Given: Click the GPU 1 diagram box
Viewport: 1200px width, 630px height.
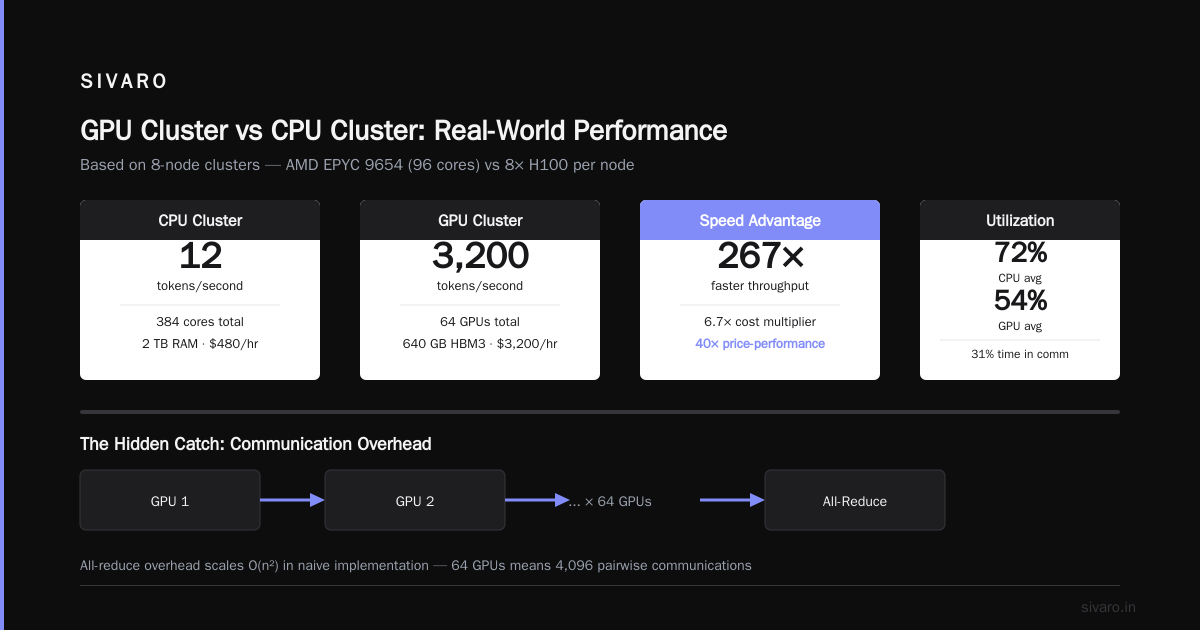Looking at the screenshot, I should click(170, 500).
